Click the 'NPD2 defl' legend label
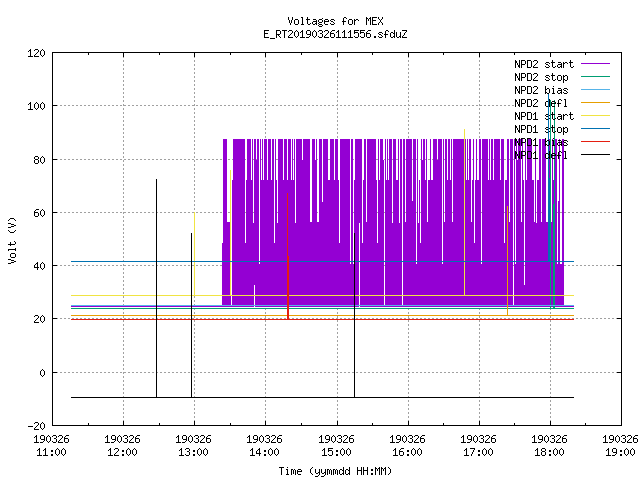640x480 pixels. (x=541, y=103)
